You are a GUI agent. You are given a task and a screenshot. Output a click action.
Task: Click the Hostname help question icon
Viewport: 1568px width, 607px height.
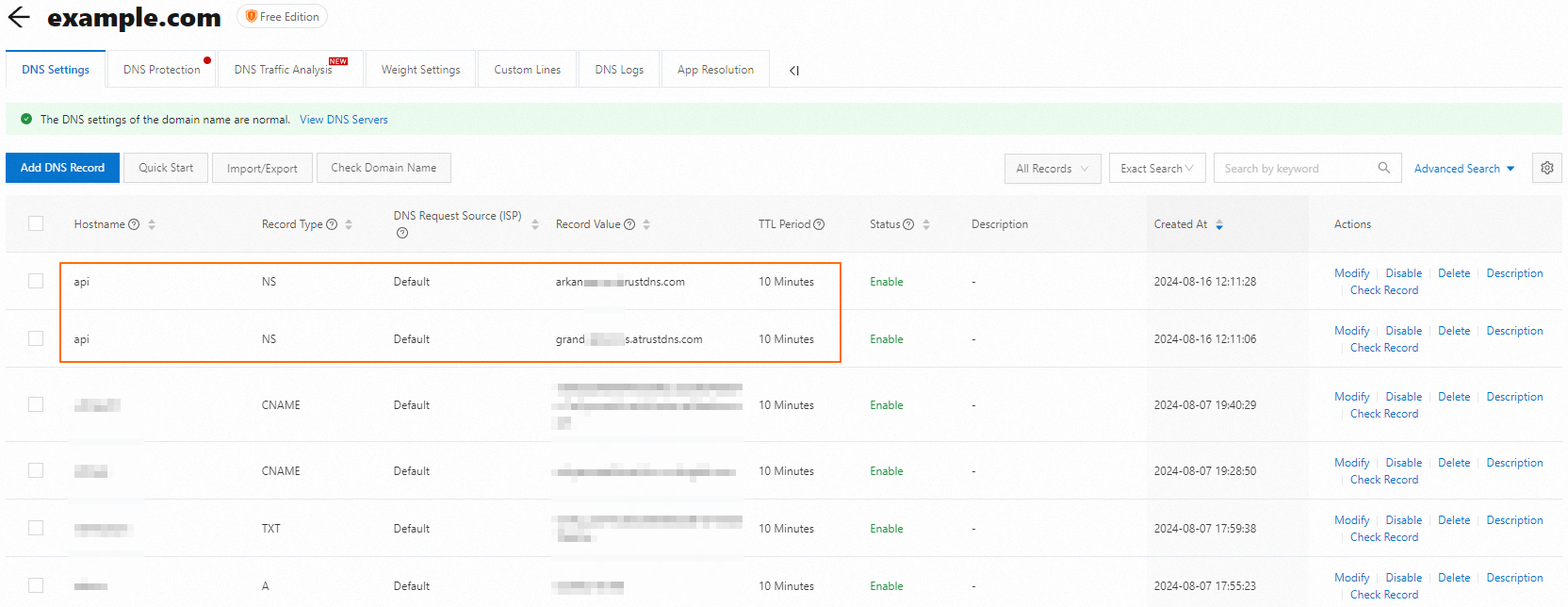click(134, 224)
